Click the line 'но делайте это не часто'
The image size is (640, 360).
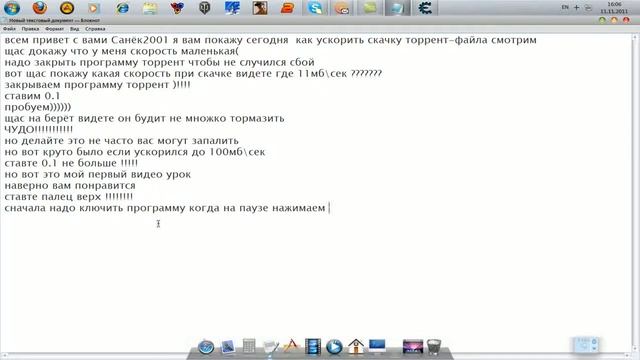(x=121, y=141)
